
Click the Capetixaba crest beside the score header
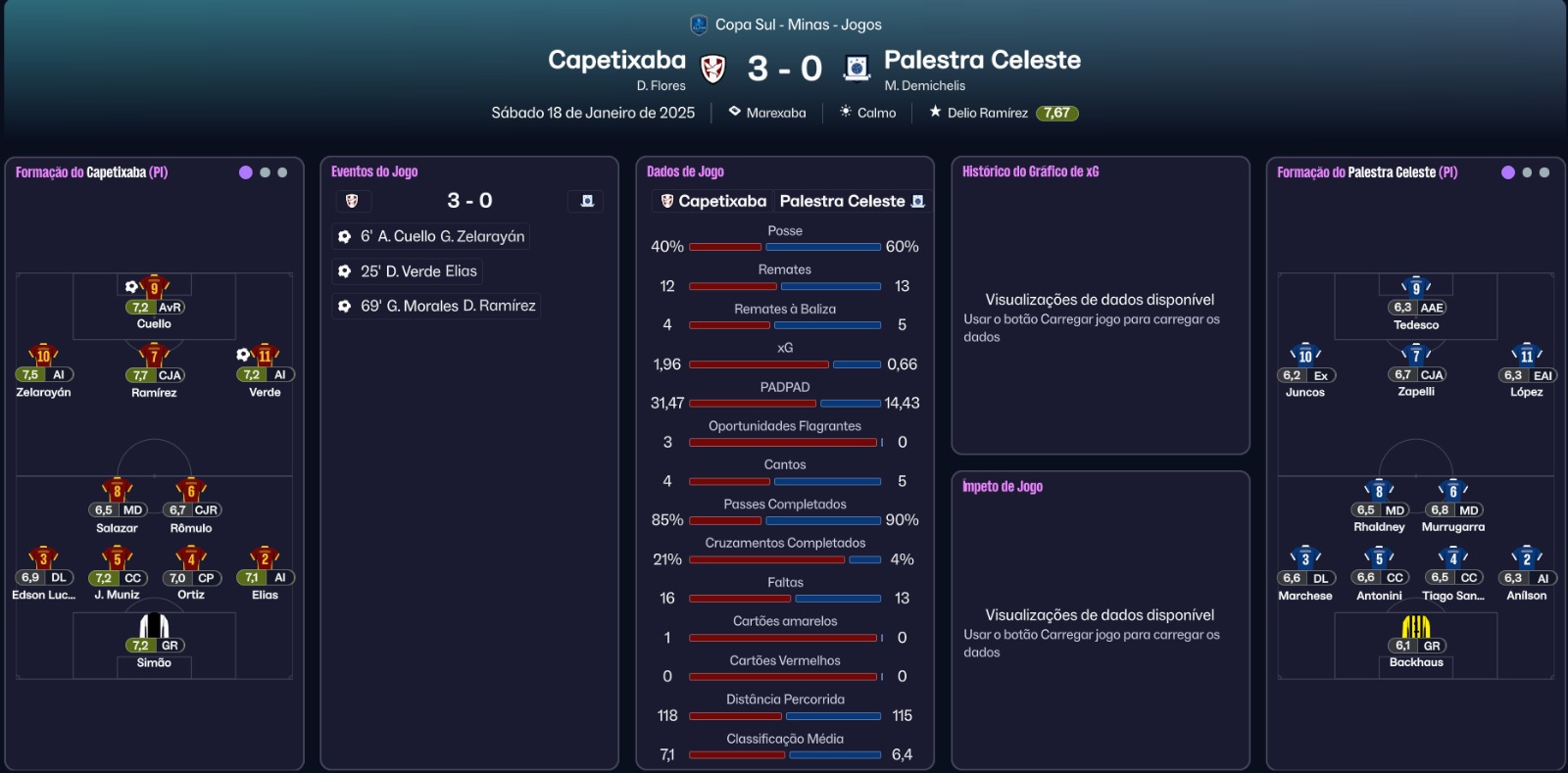713,69
